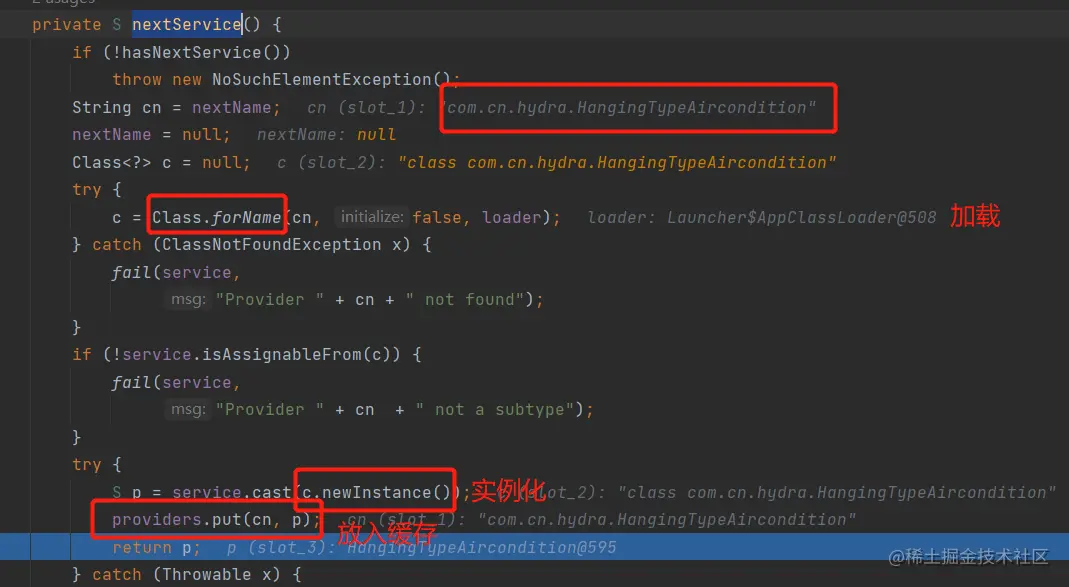
Task: Click Throwable in the last catch clause
Action: 206,575
